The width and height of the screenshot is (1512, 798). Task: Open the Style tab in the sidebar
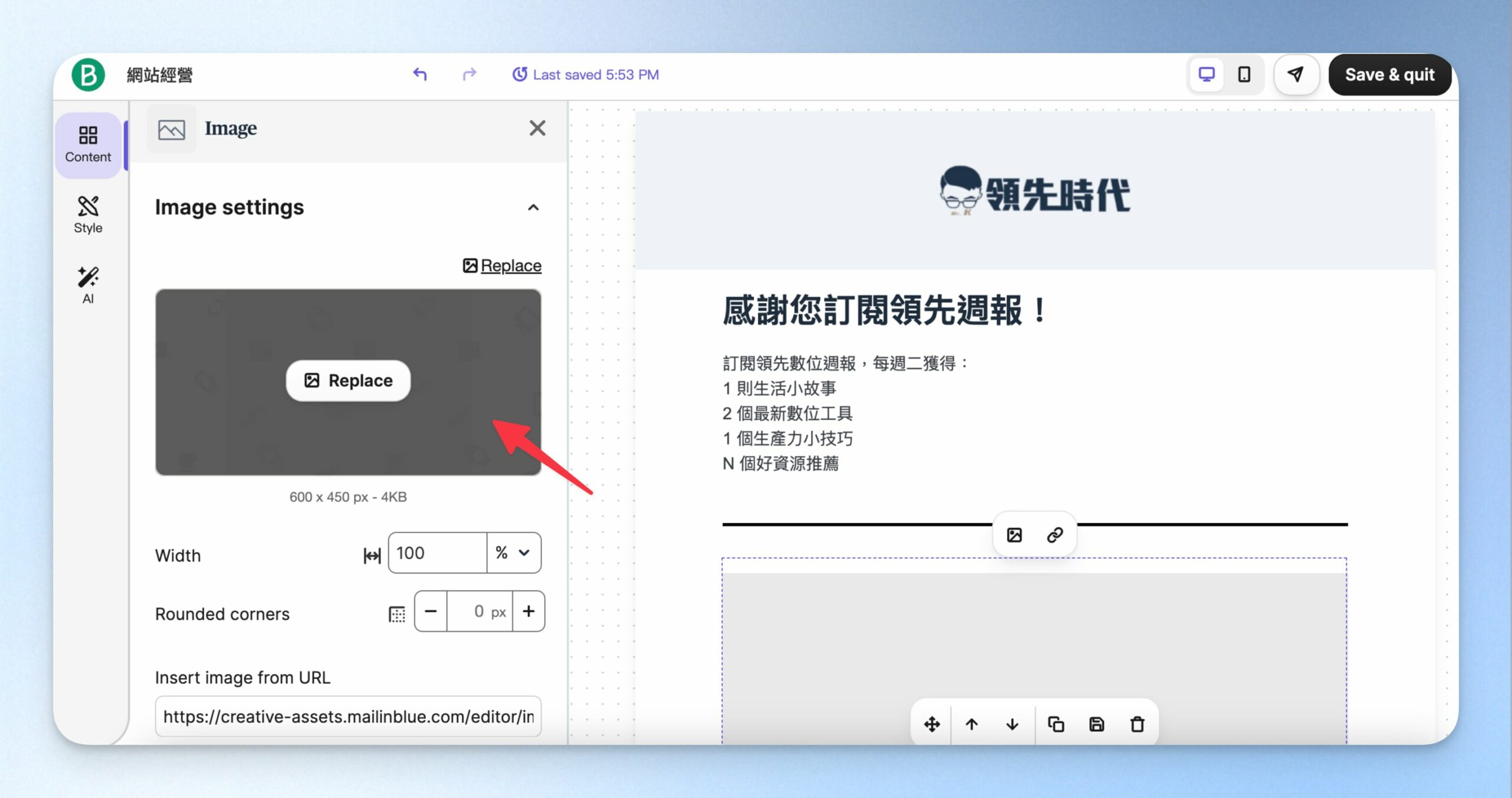88,215
